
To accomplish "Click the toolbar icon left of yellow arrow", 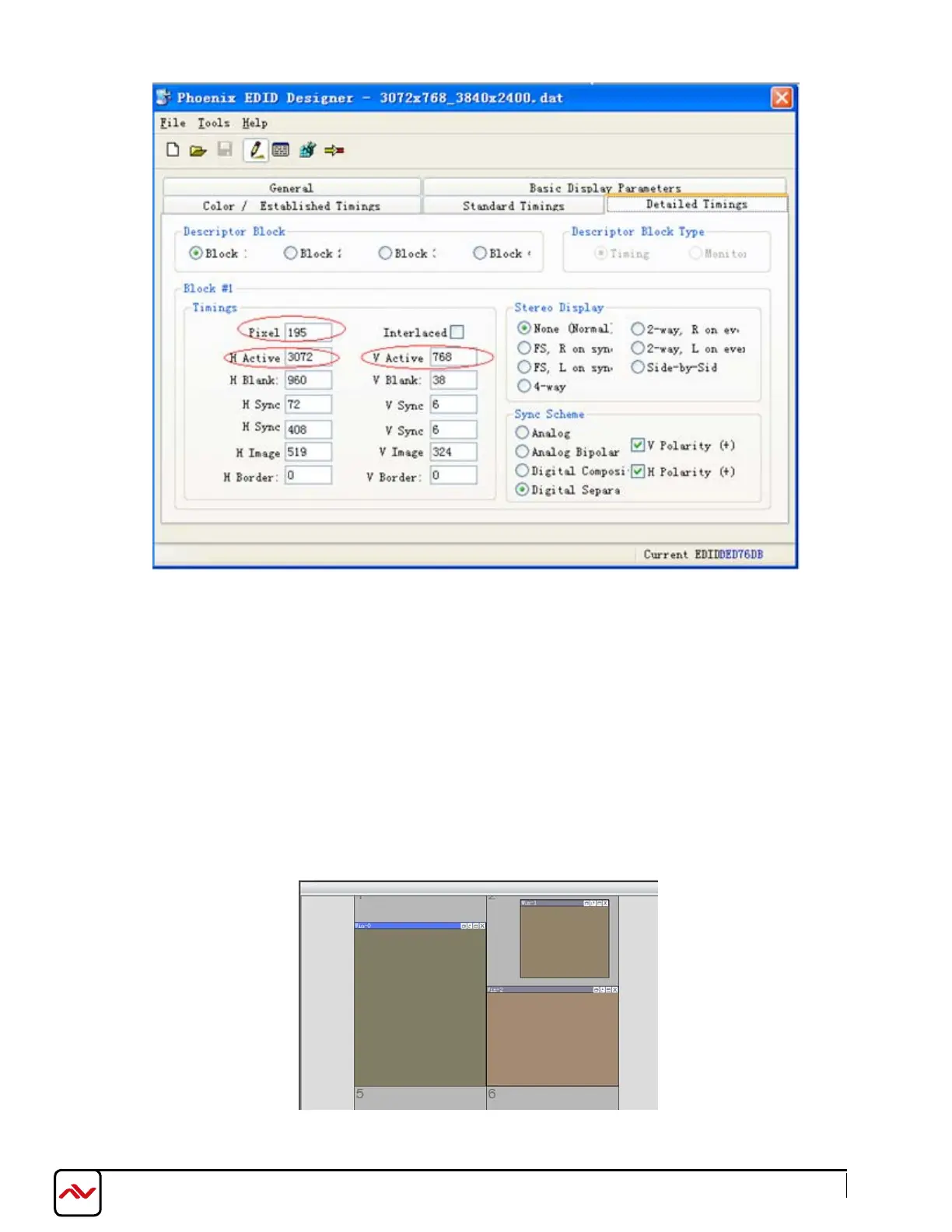I will [308, 149].
